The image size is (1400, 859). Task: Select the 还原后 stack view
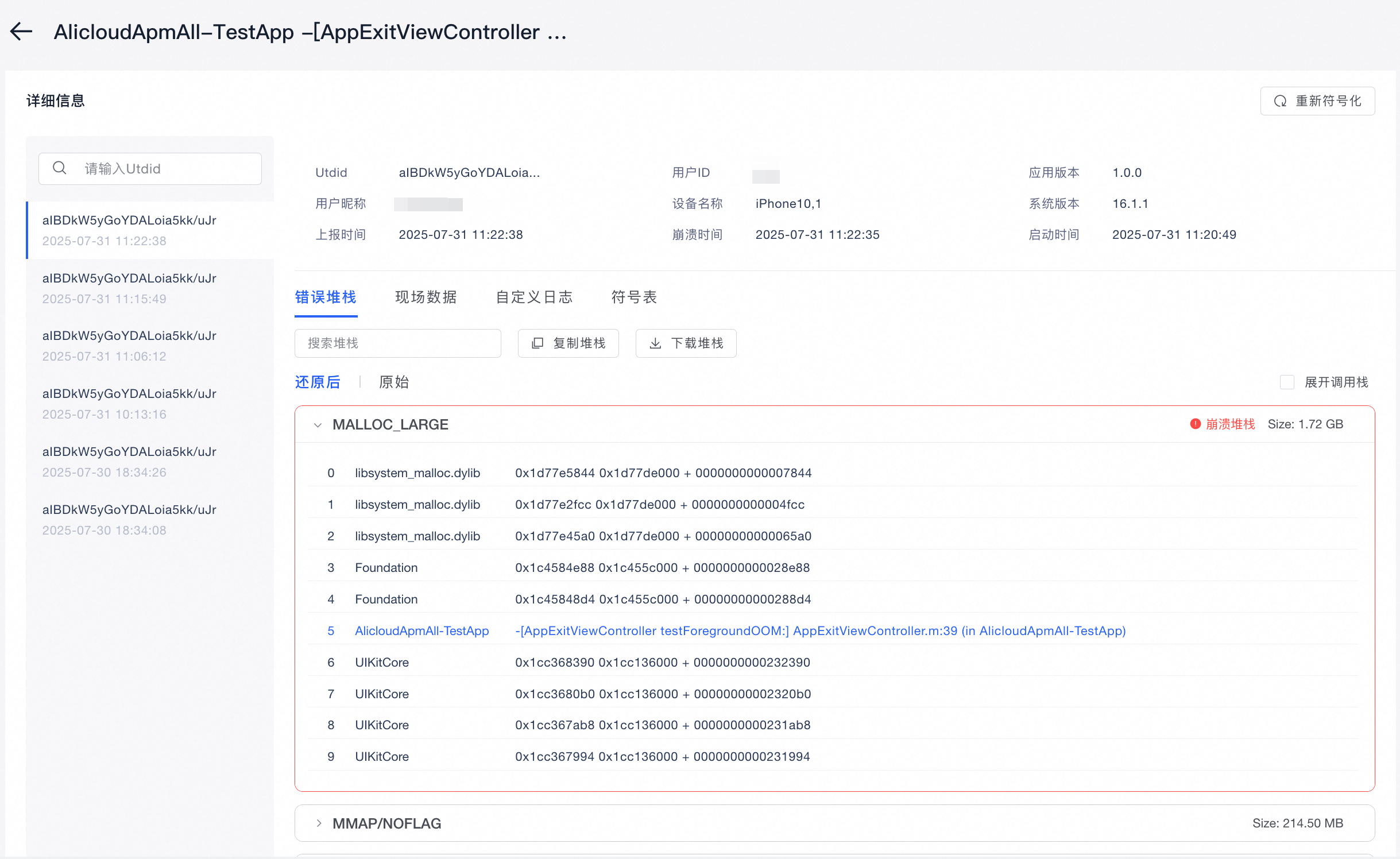tap(318, 382)
